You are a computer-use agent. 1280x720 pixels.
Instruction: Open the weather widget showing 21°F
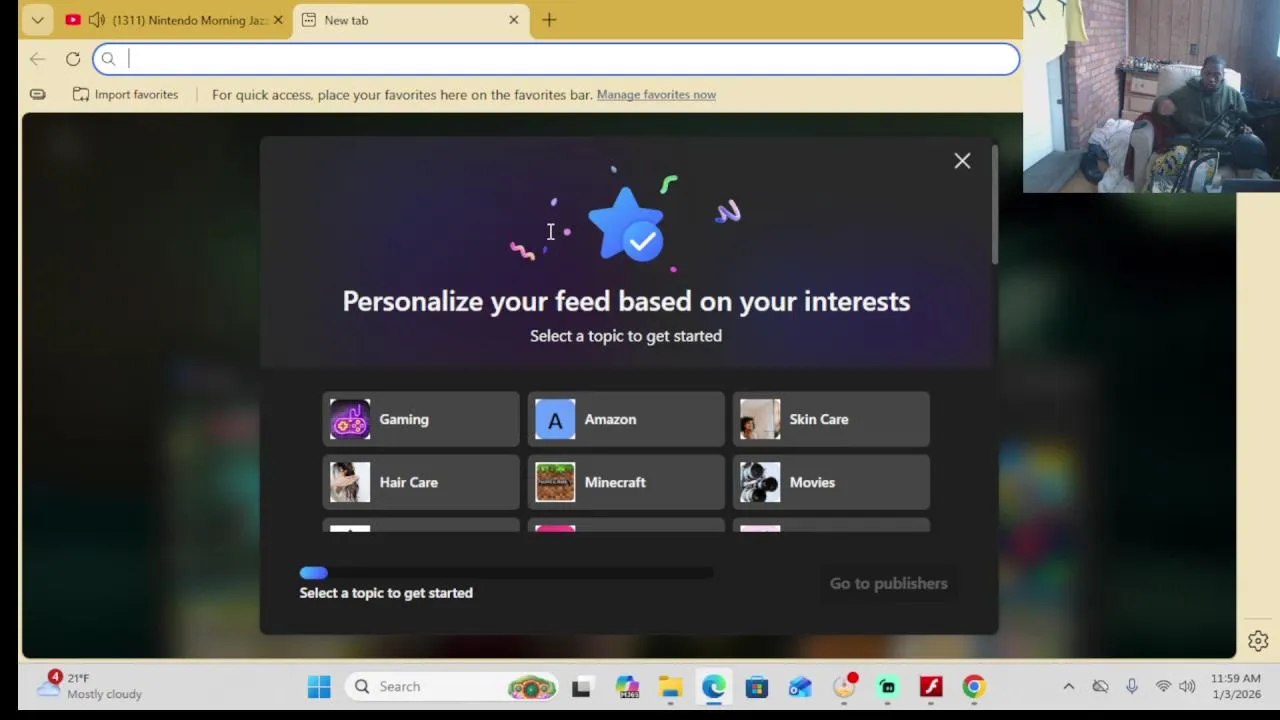[90, 686]
